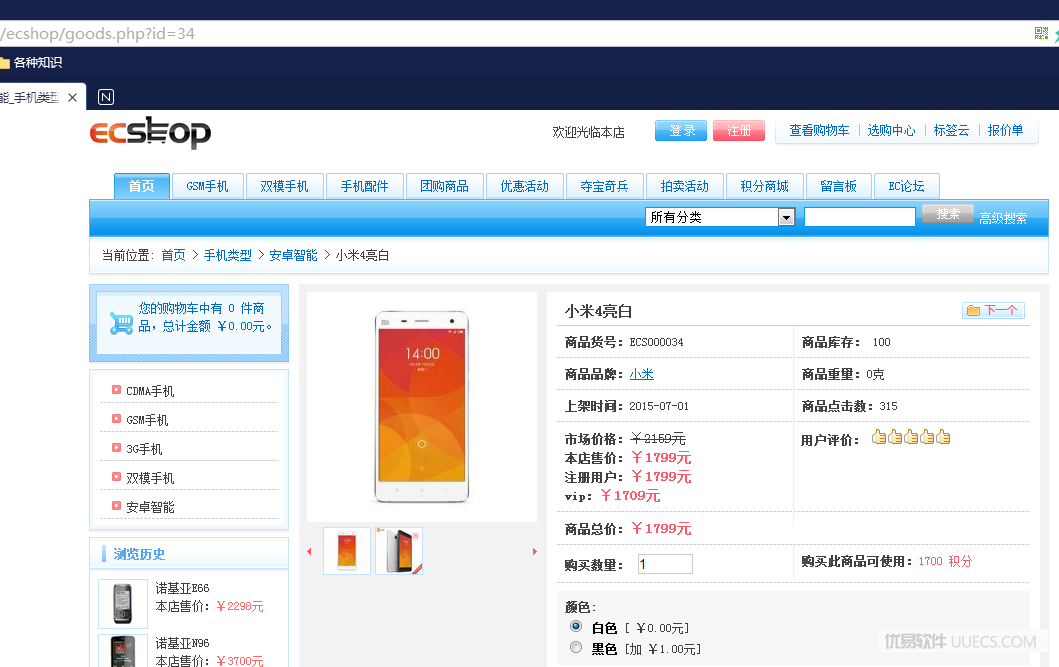Open 双模手机 category in sidebar
Image resolution: width=1059 pixels, height=667 pixels.
click(x=150, y=478)
